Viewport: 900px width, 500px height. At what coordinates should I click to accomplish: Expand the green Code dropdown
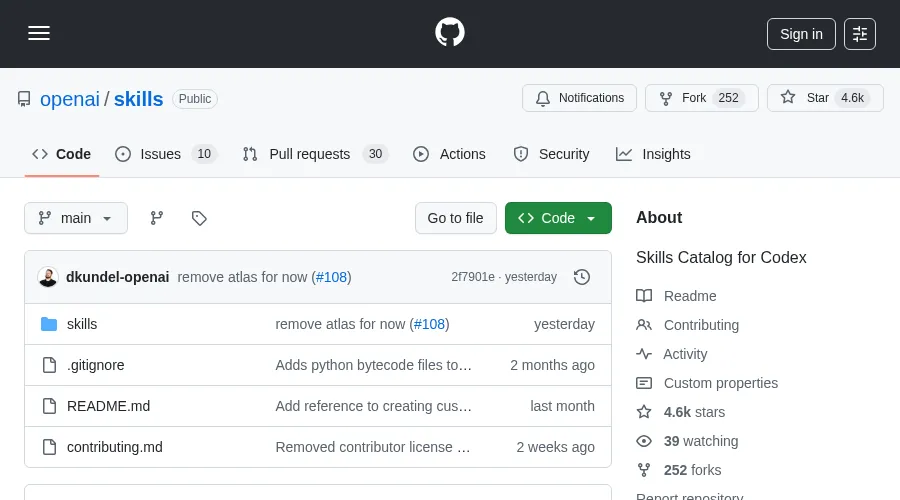(x=558, y=218)
